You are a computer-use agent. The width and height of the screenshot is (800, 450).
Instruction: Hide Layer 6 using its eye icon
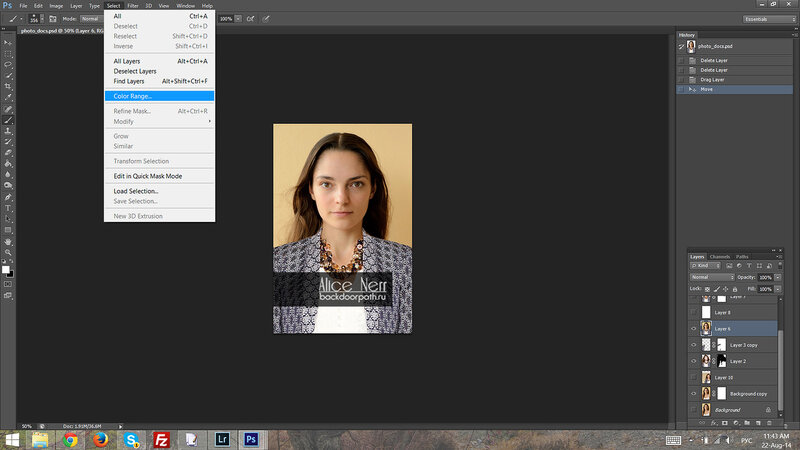[693, 328]
